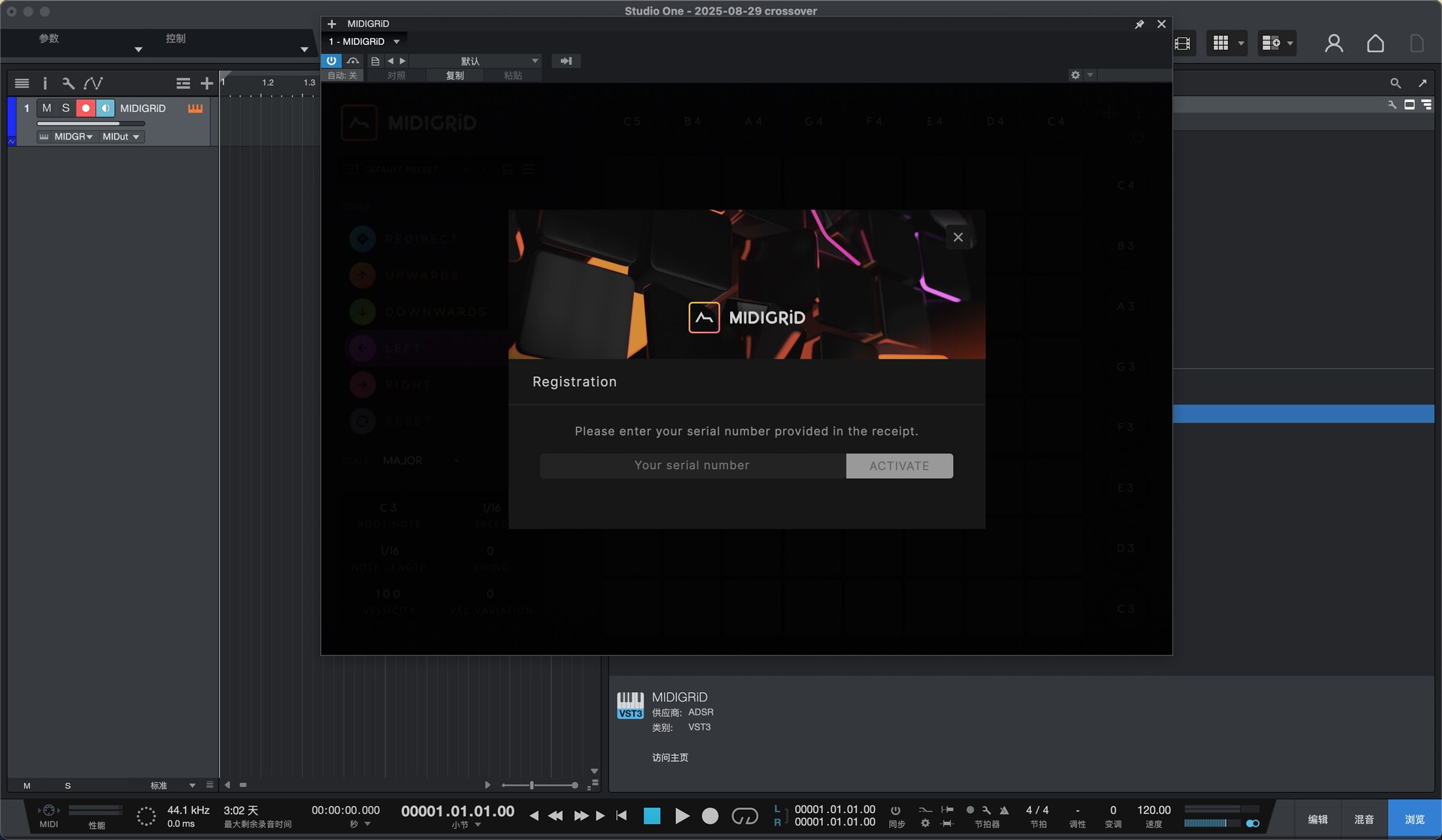Show automation with the curve icon

coord(93,83)
